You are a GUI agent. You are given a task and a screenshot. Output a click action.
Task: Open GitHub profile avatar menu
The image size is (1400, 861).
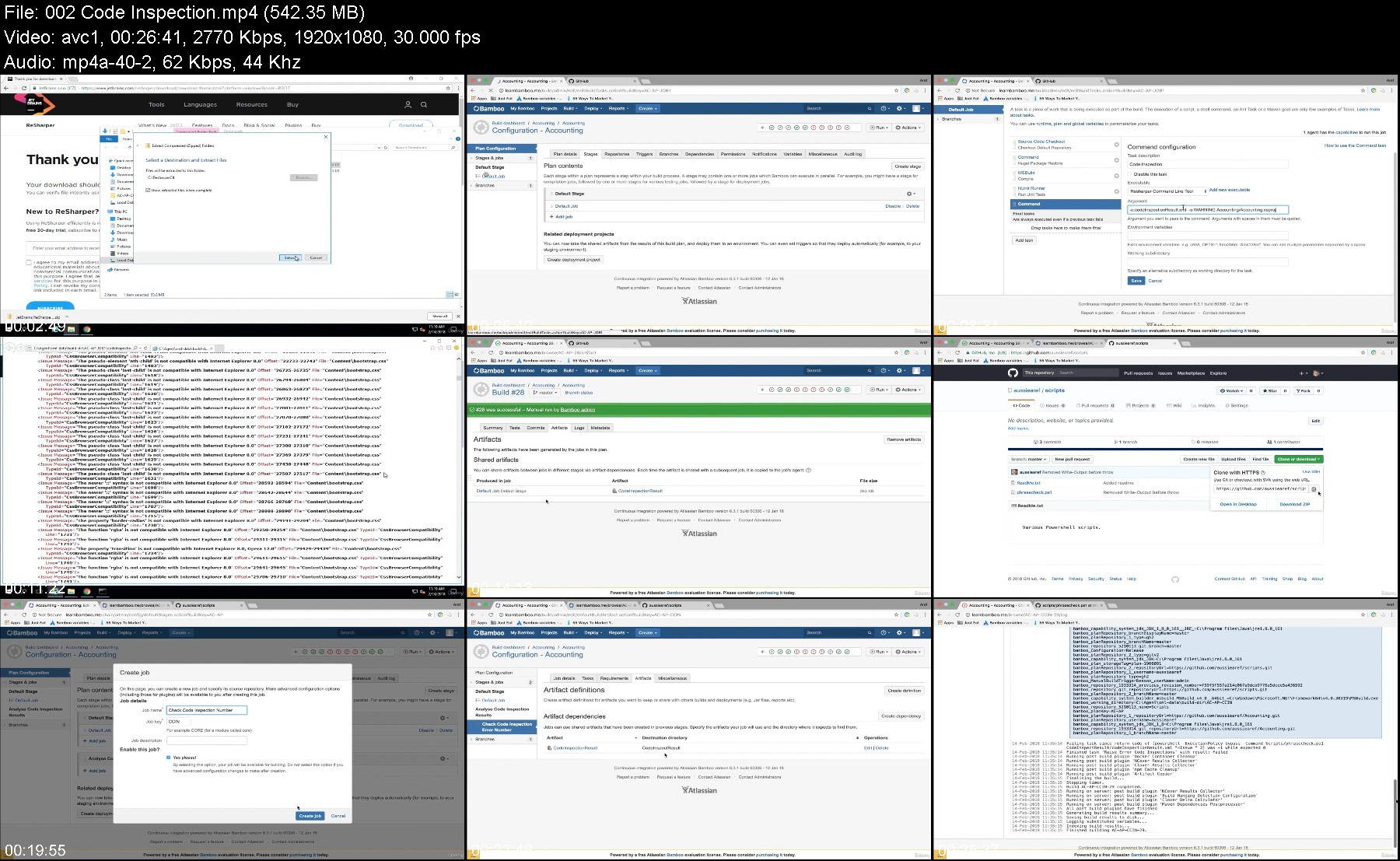click(x=1318, y=373)
